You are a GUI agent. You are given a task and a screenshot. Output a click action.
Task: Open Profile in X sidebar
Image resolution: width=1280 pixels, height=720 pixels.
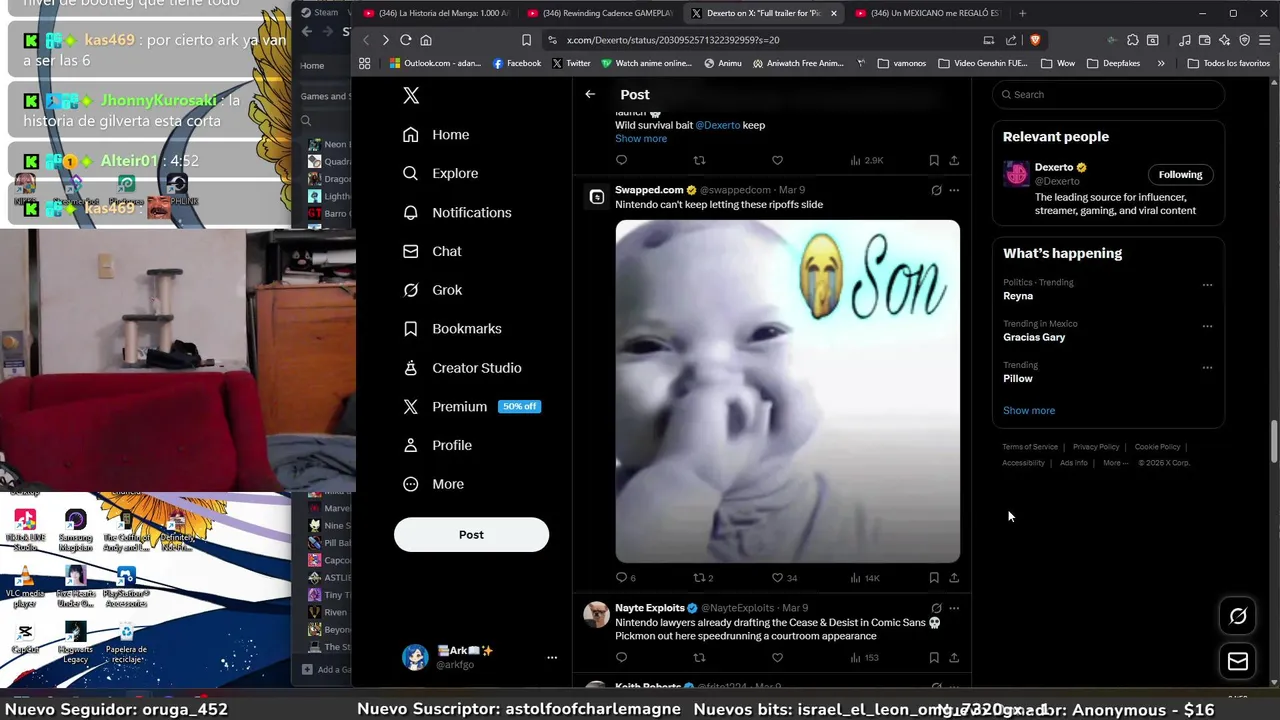pos(437,445)
